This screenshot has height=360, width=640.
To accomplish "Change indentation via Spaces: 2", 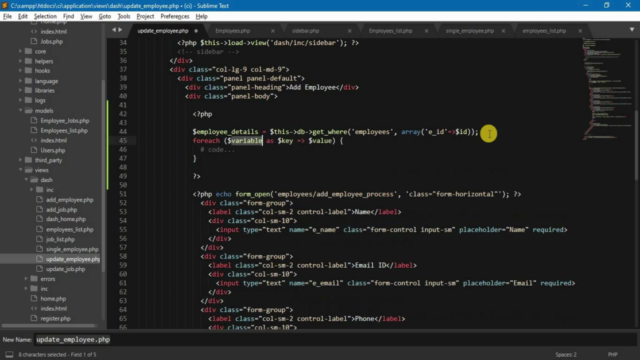I will [566, 354].
